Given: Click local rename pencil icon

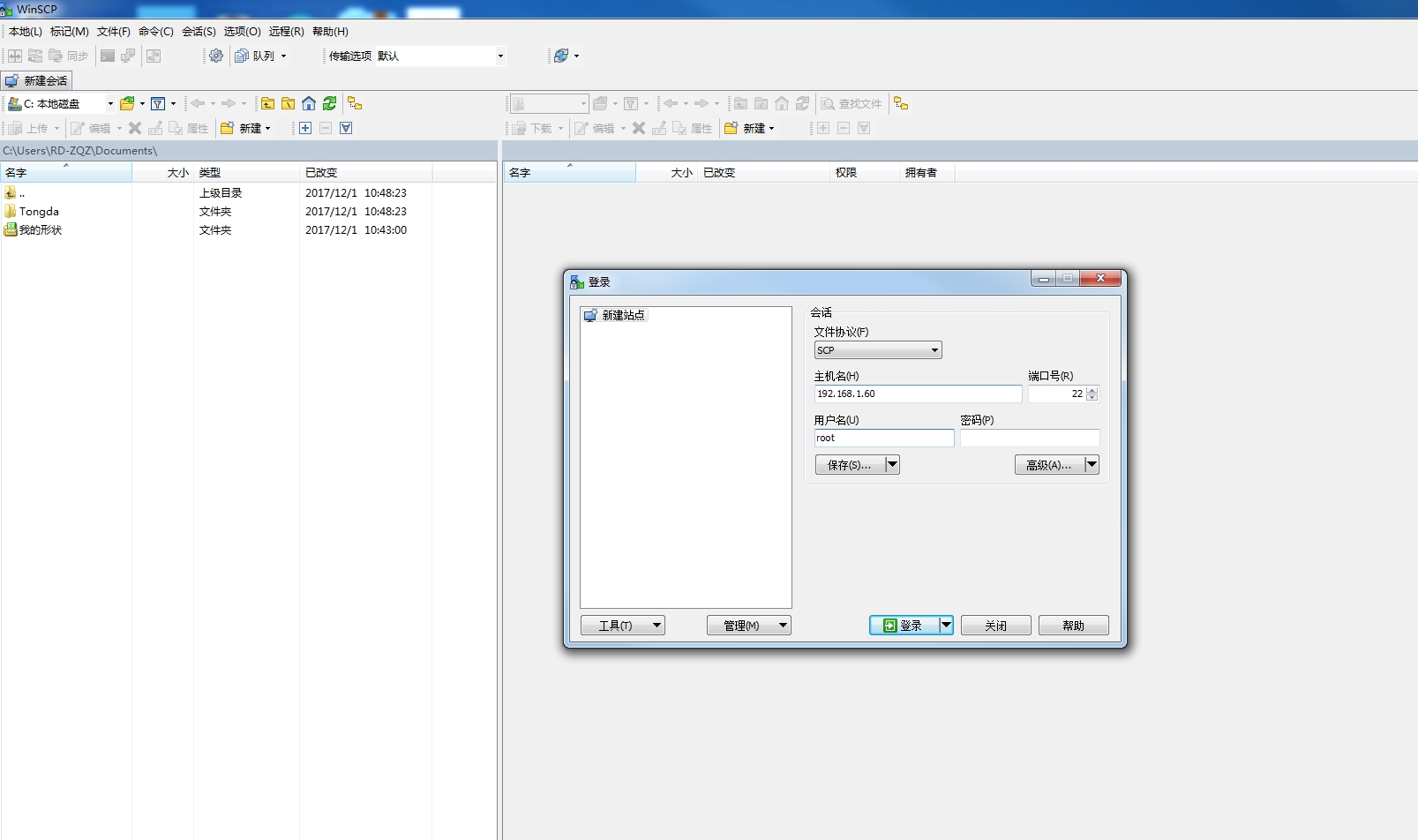Looking at the screenshot, I should [155, 128].
